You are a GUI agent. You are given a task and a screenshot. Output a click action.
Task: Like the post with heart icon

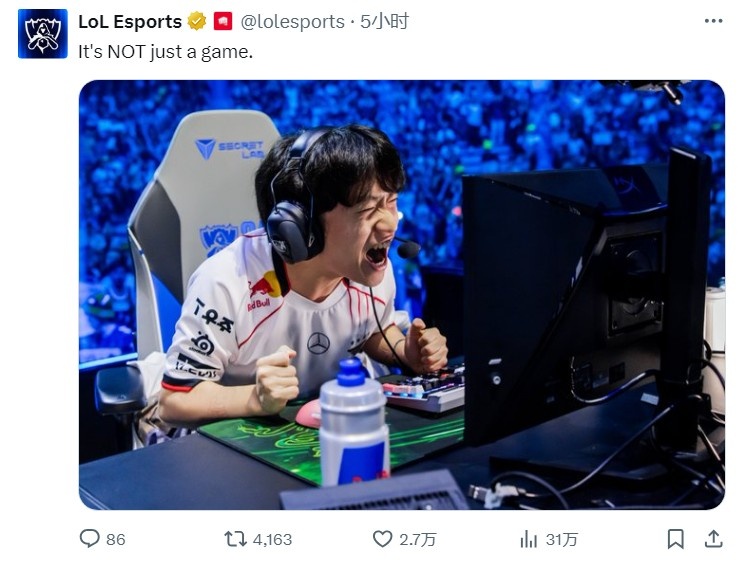(x=382, y=539)
